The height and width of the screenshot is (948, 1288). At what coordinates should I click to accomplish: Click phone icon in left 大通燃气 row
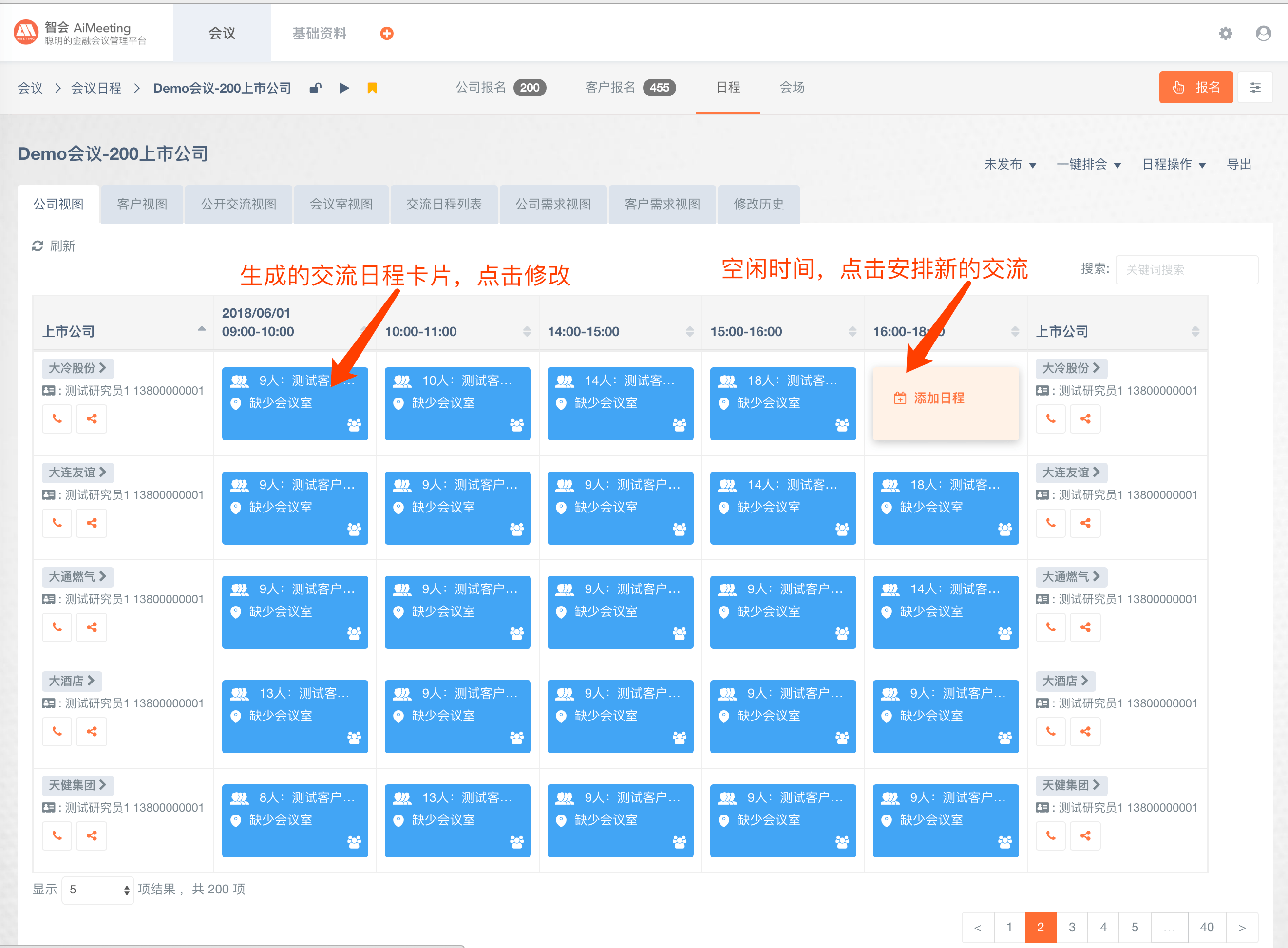coord(57,627)
